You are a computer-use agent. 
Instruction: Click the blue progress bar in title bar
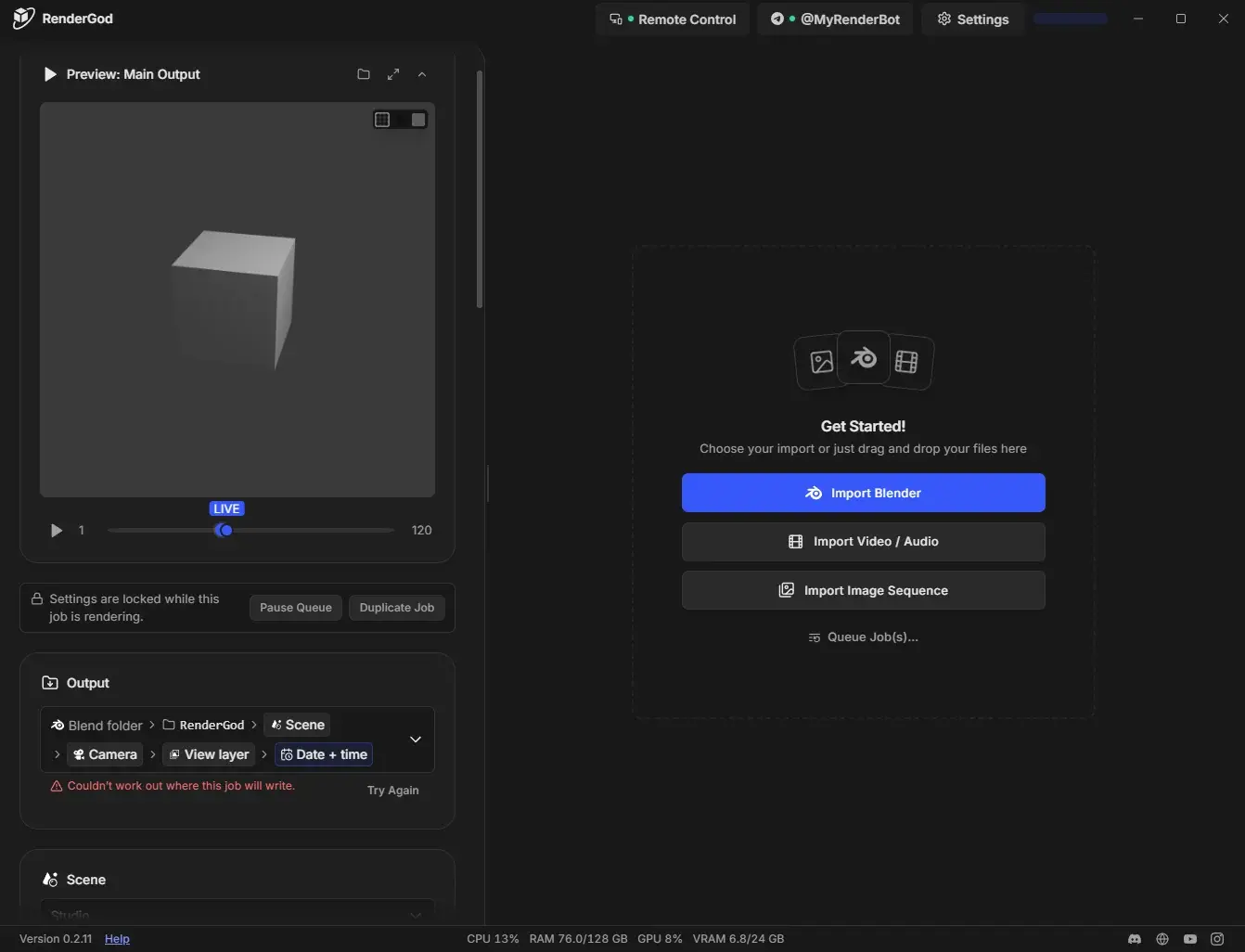1071,19
